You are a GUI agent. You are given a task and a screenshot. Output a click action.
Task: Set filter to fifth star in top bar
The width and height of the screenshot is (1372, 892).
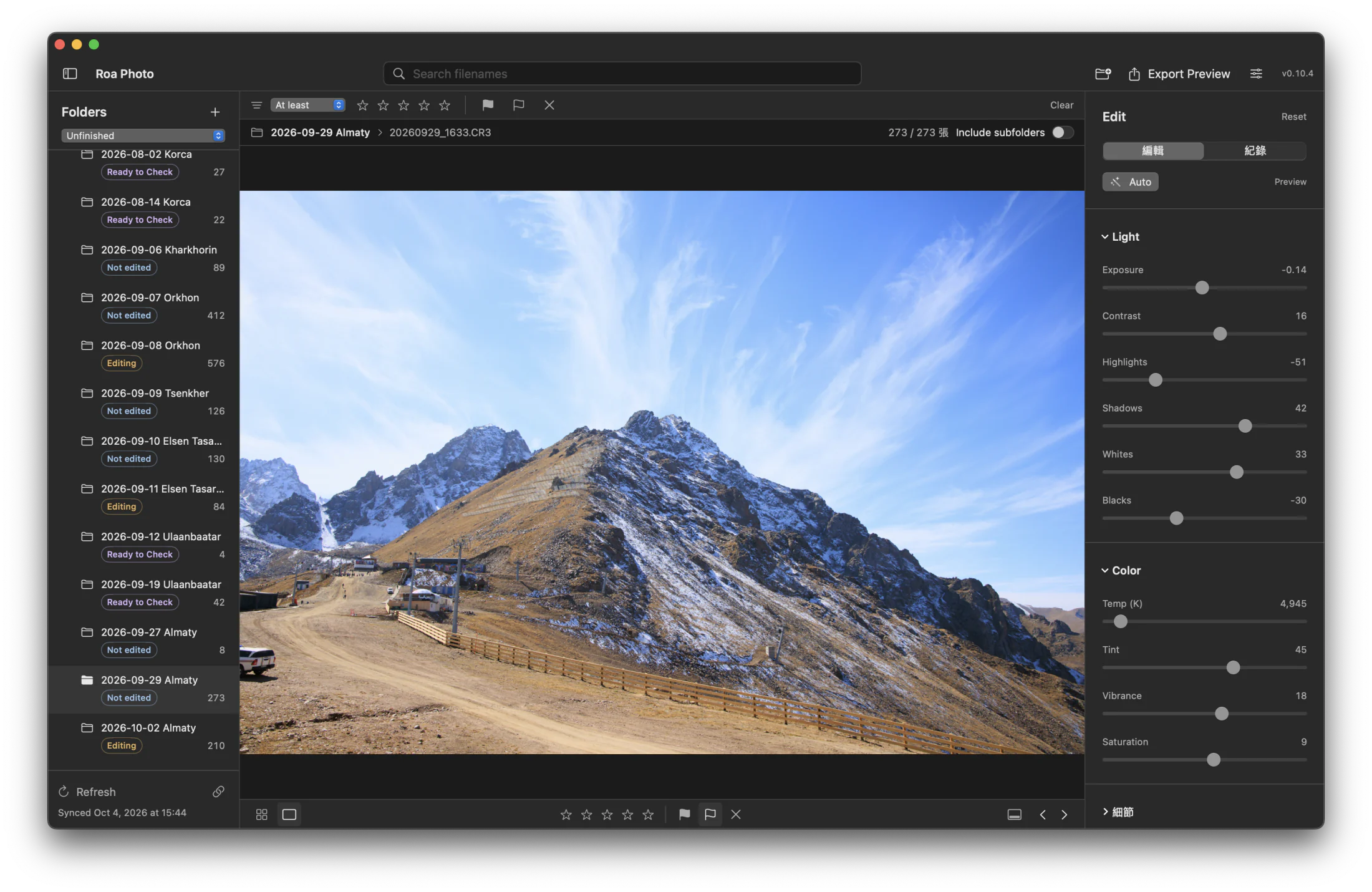(x=445, y=105)
